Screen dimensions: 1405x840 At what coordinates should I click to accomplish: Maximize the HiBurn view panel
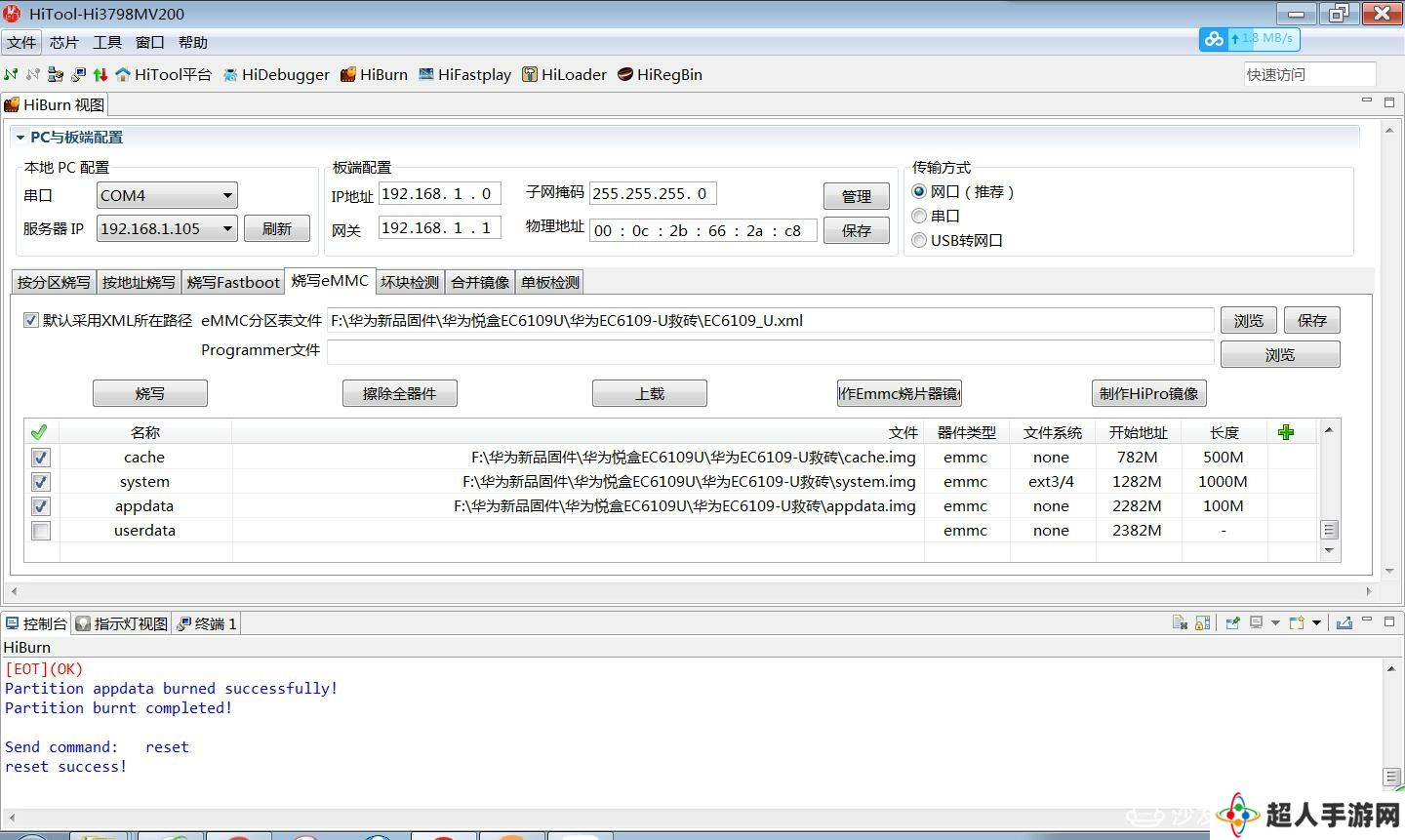[x=1389, y=101]
